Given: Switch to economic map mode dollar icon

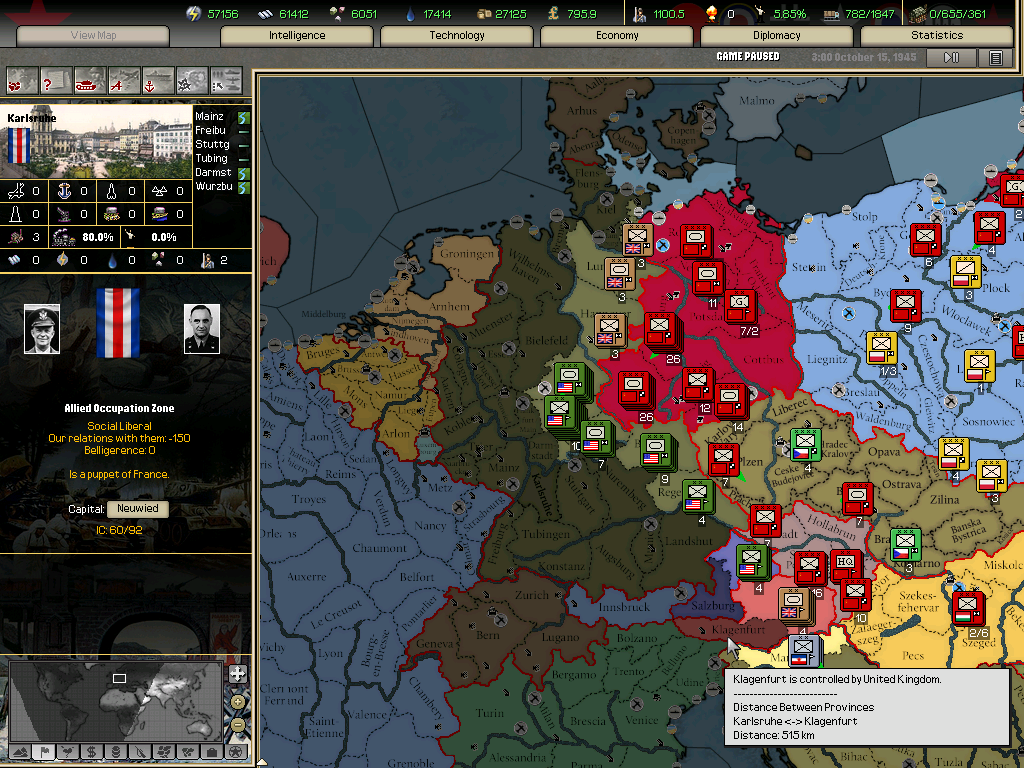Looking at the screenshot, I should tap(91, 751).
